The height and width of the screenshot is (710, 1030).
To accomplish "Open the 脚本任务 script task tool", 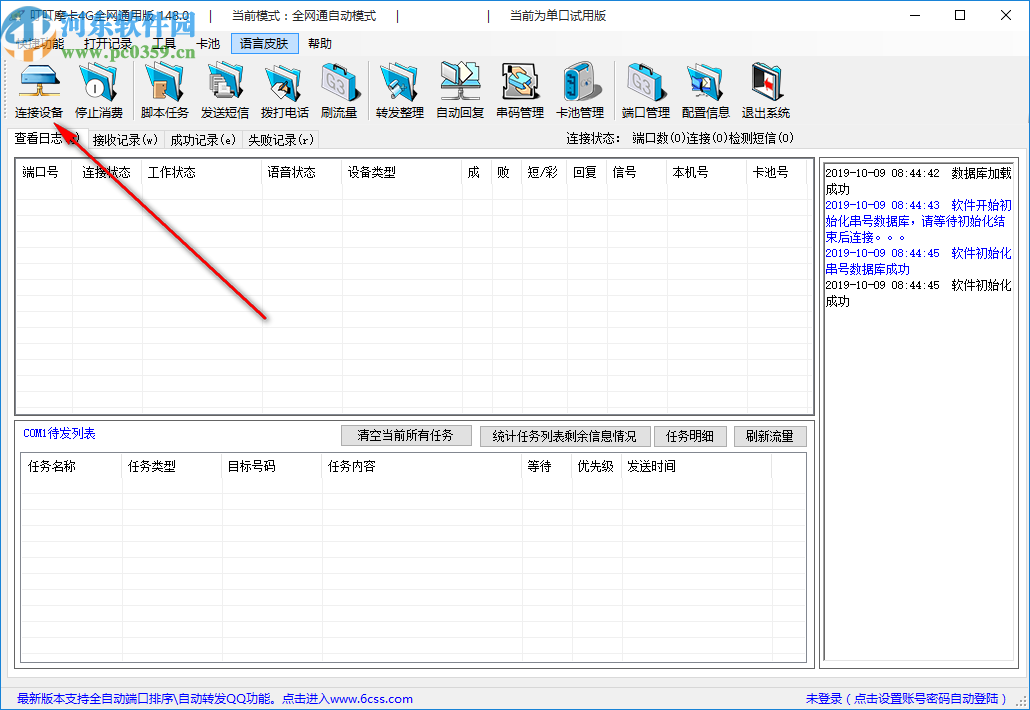I will click(164, 91).
